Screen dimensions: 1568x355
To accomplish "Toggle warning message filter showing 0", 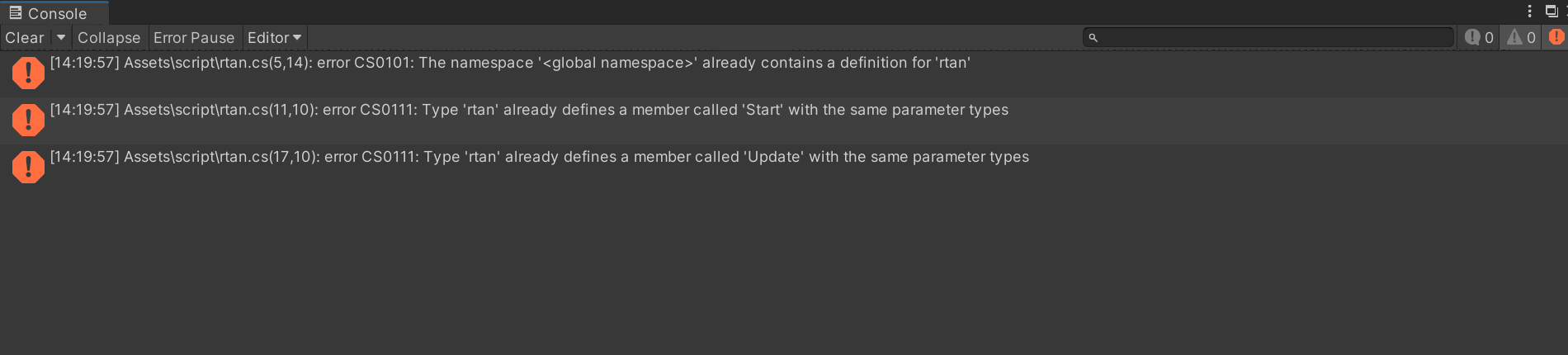I will coord(1521,37).
